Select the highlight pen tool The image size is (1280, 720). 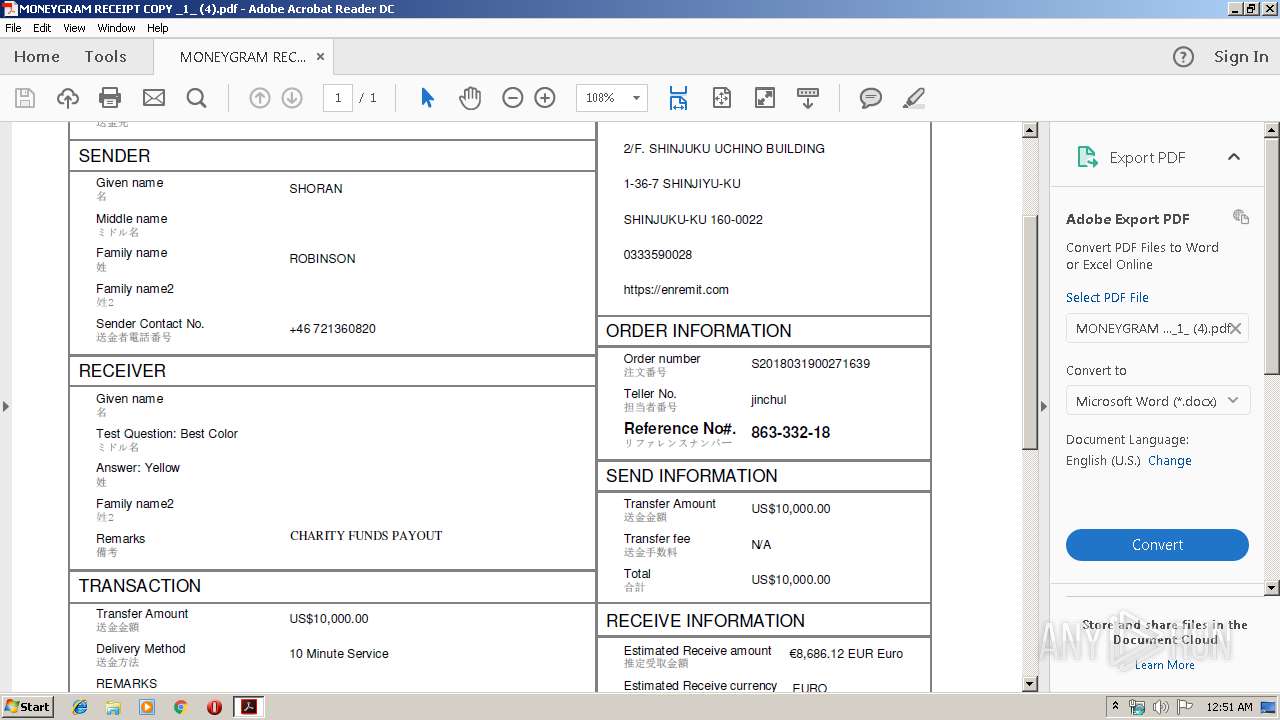click(913, 98)
